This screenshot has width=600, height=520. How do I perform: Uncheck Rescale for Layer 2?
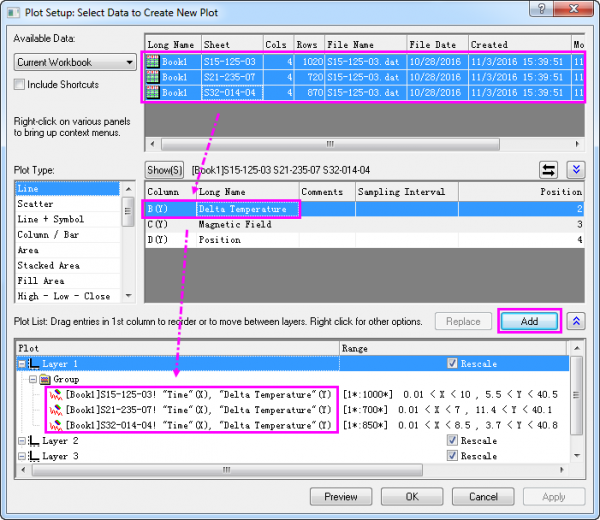[x=453, y=440]
